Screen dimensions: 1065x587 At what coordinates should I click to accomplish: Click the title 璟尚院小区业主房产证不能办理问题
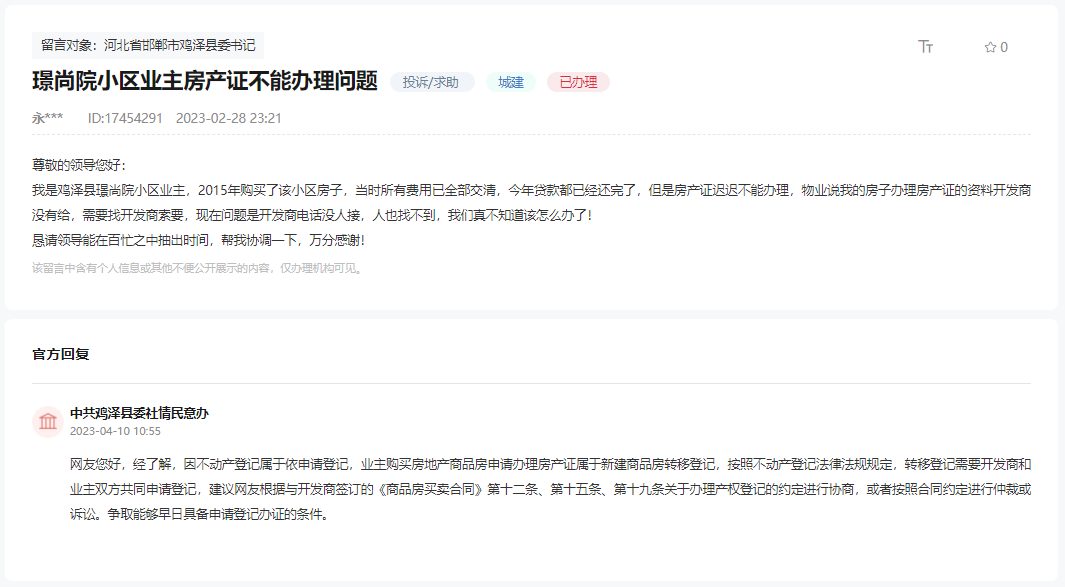(x=204, y=81)
